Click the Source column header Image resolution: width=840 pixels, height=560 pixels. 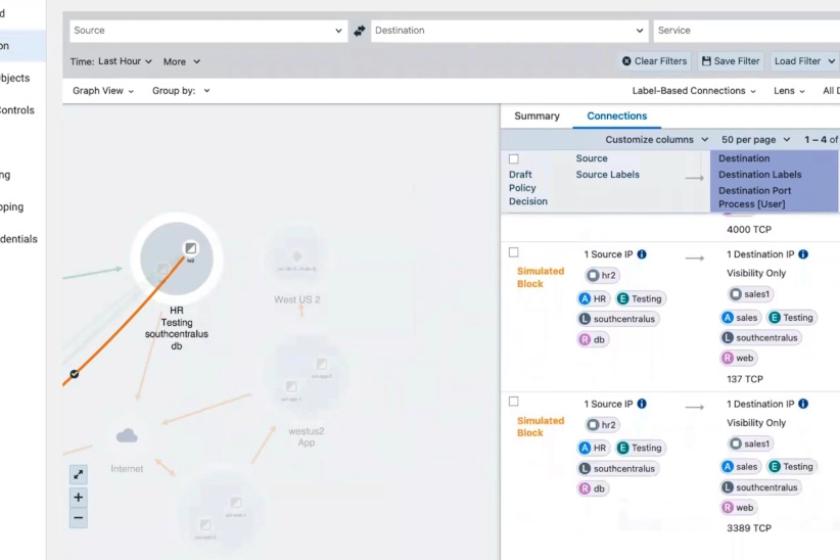[x=591, y=159]
